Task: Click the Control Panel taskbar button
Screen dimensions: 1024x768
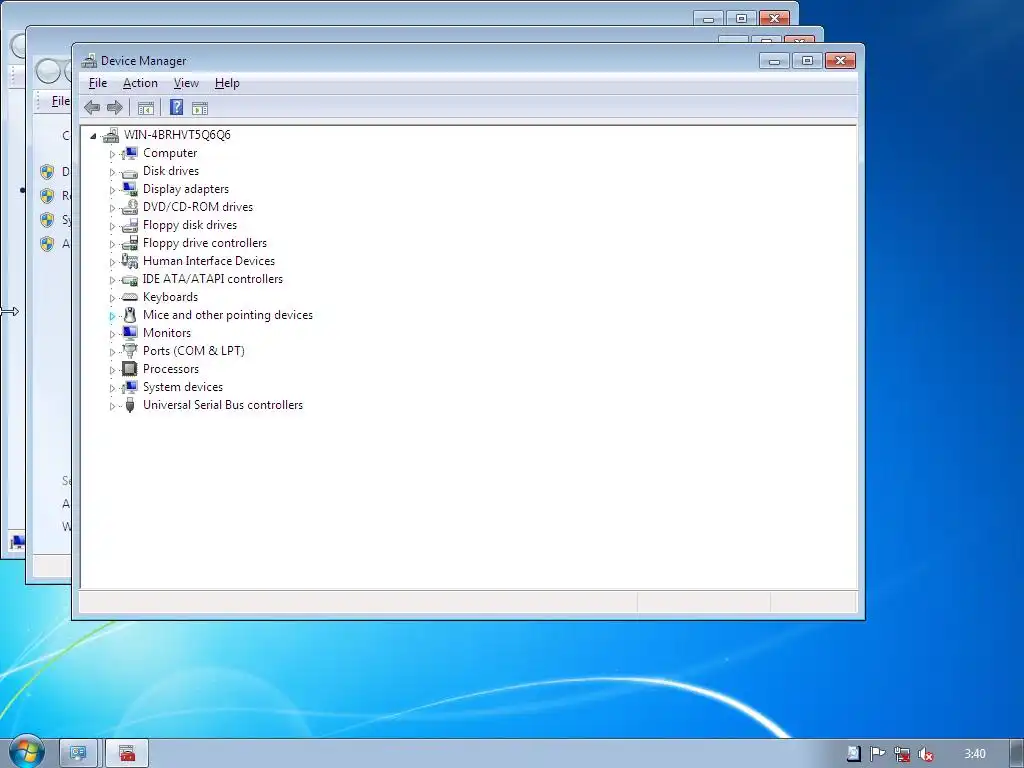Action: 78,754
